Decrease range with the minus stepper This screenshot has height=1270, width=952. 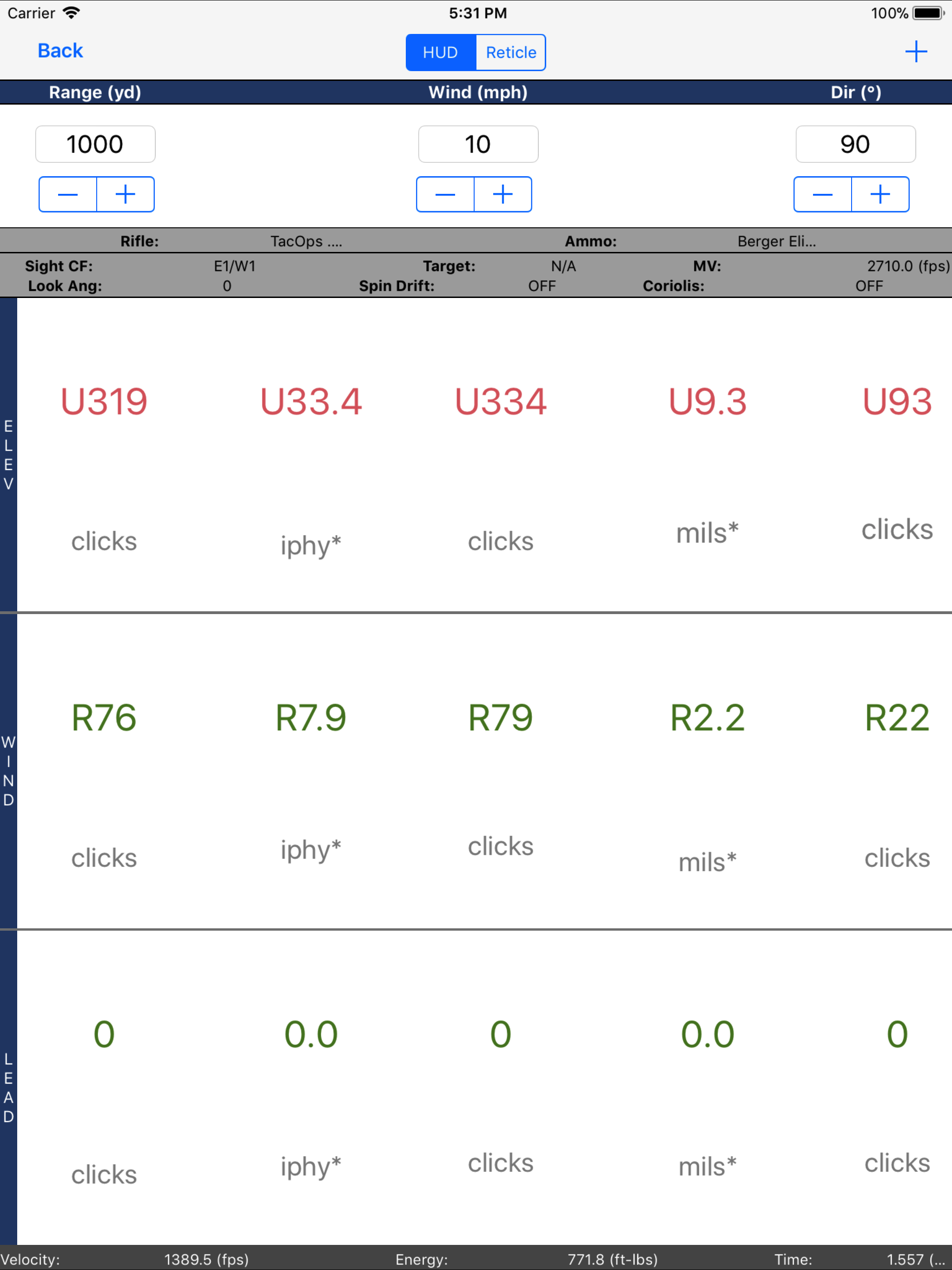pyautogui.click(x=68, y=195)
